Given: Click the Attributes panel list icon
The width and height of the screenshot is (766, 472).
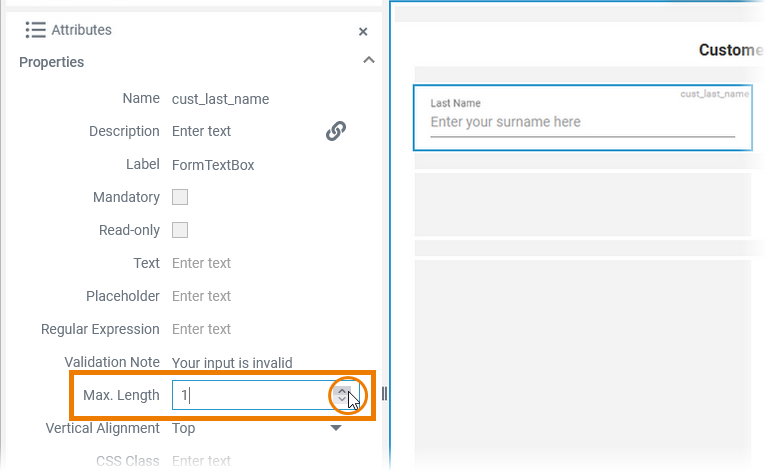Looking at the screenshot, I should click(x=35, y=30).
